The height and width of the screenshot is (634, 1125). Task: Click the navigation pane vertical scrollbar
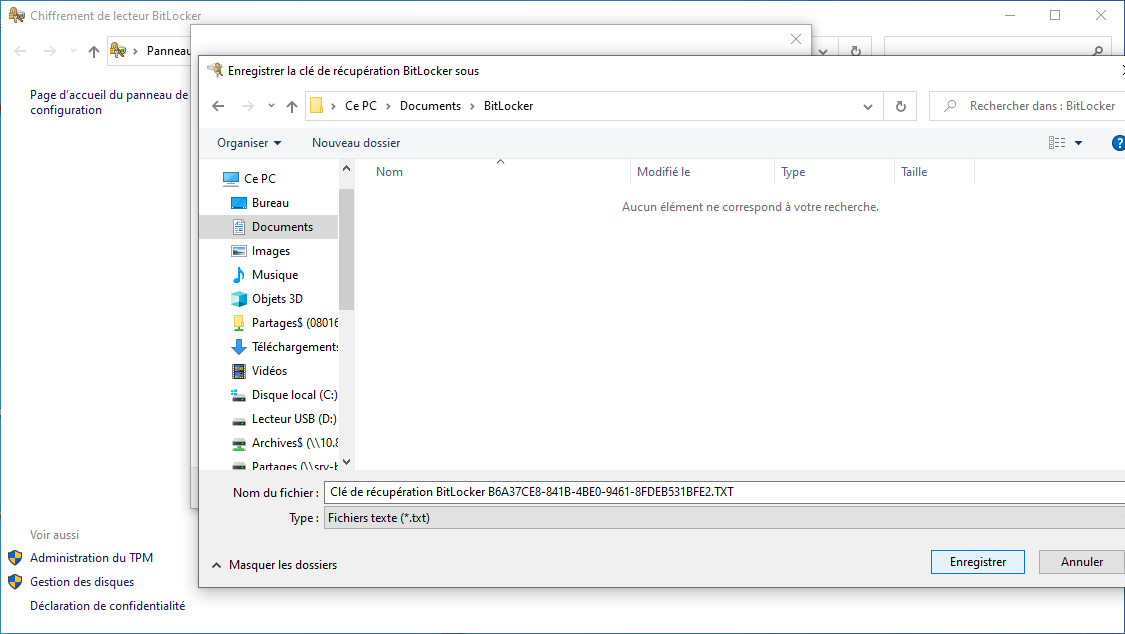click(x=346, y=250)
